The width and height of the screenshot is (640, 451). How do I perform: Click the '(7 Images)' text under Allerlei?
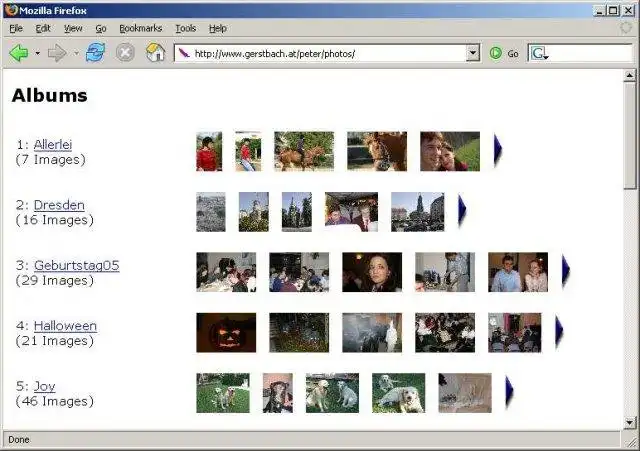click(x=51, y=160)
